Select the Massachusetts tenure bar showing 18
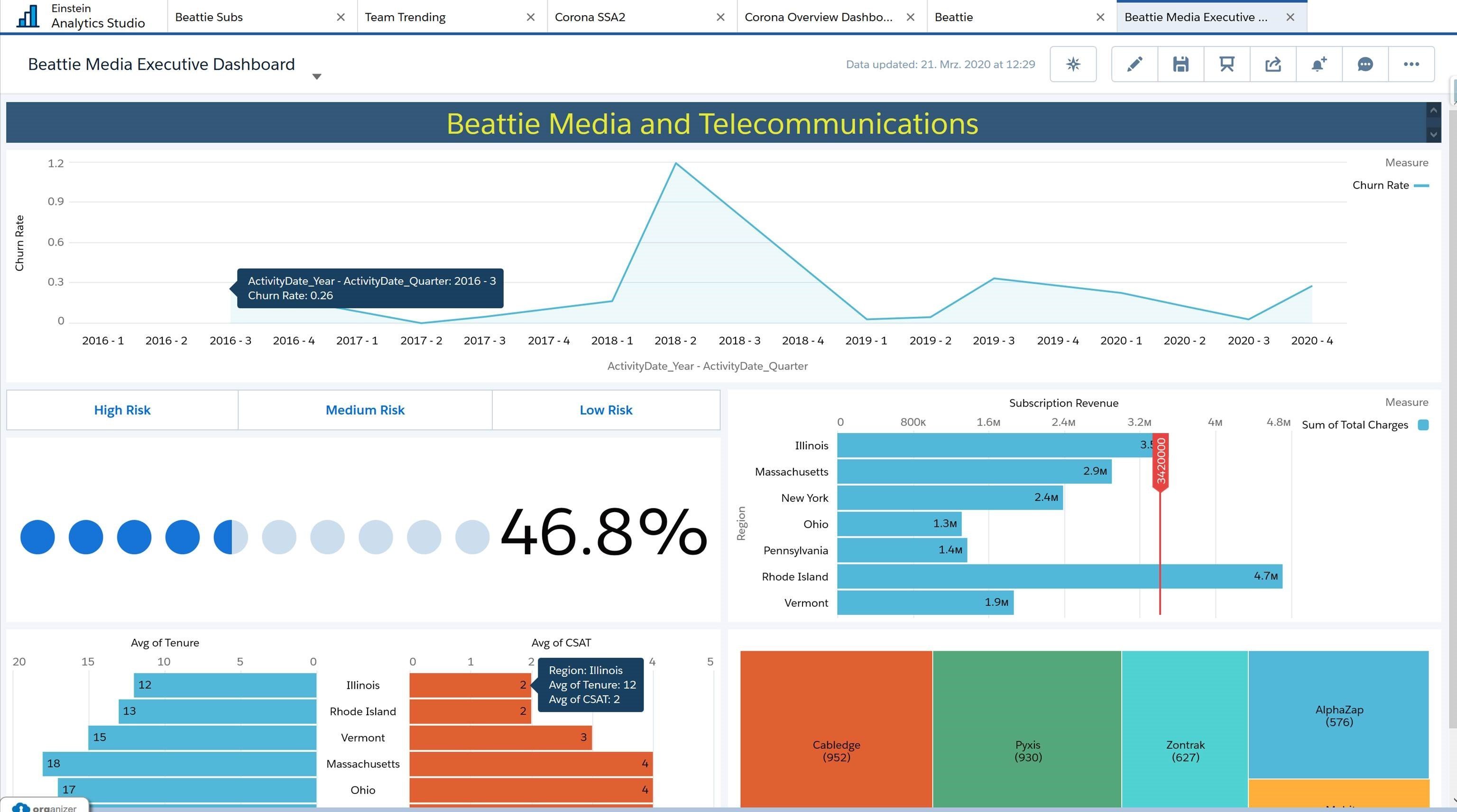 [x=179, y=763]
